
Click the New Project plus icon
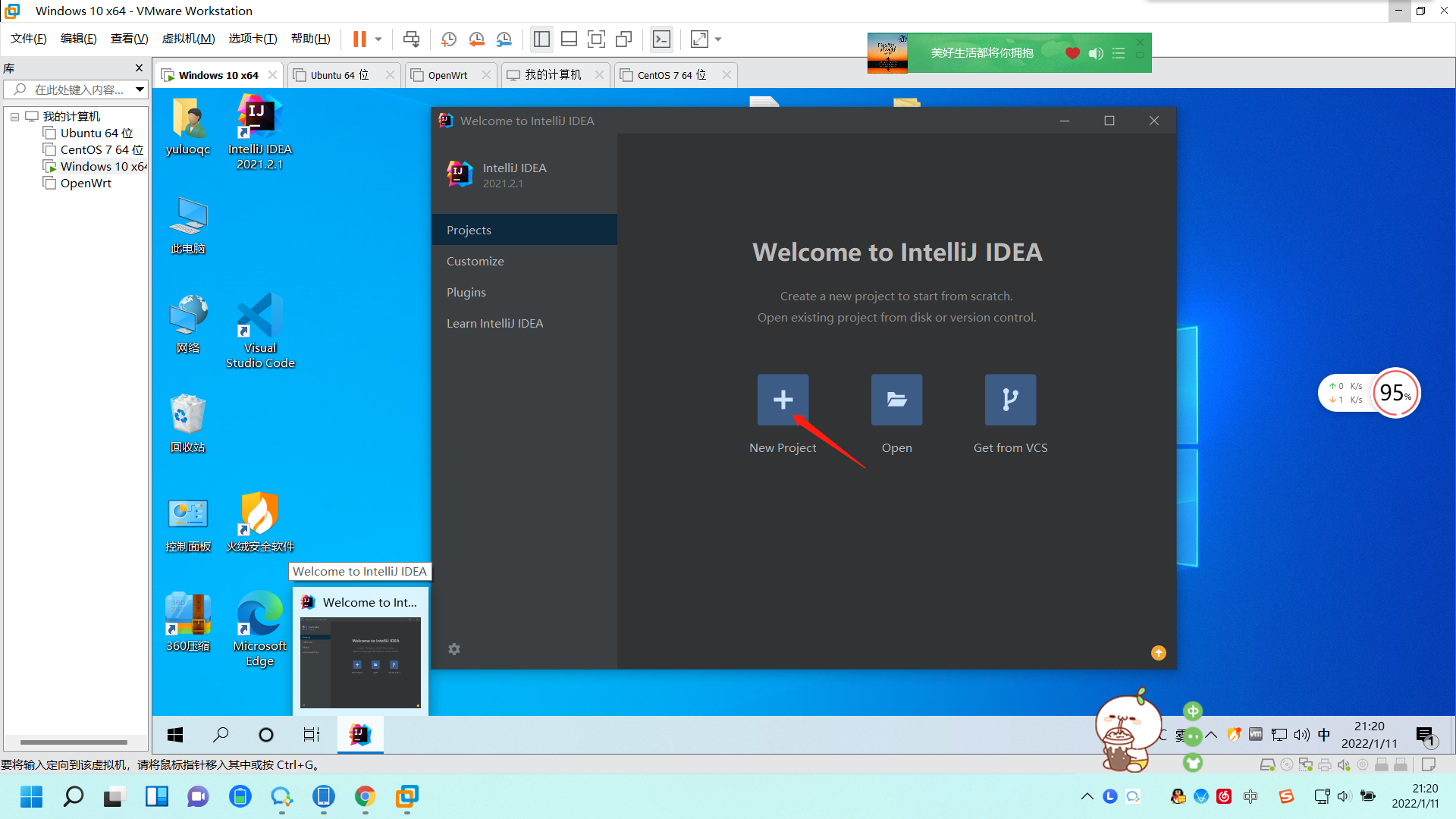pyautogui.click(x=783, y=400)
